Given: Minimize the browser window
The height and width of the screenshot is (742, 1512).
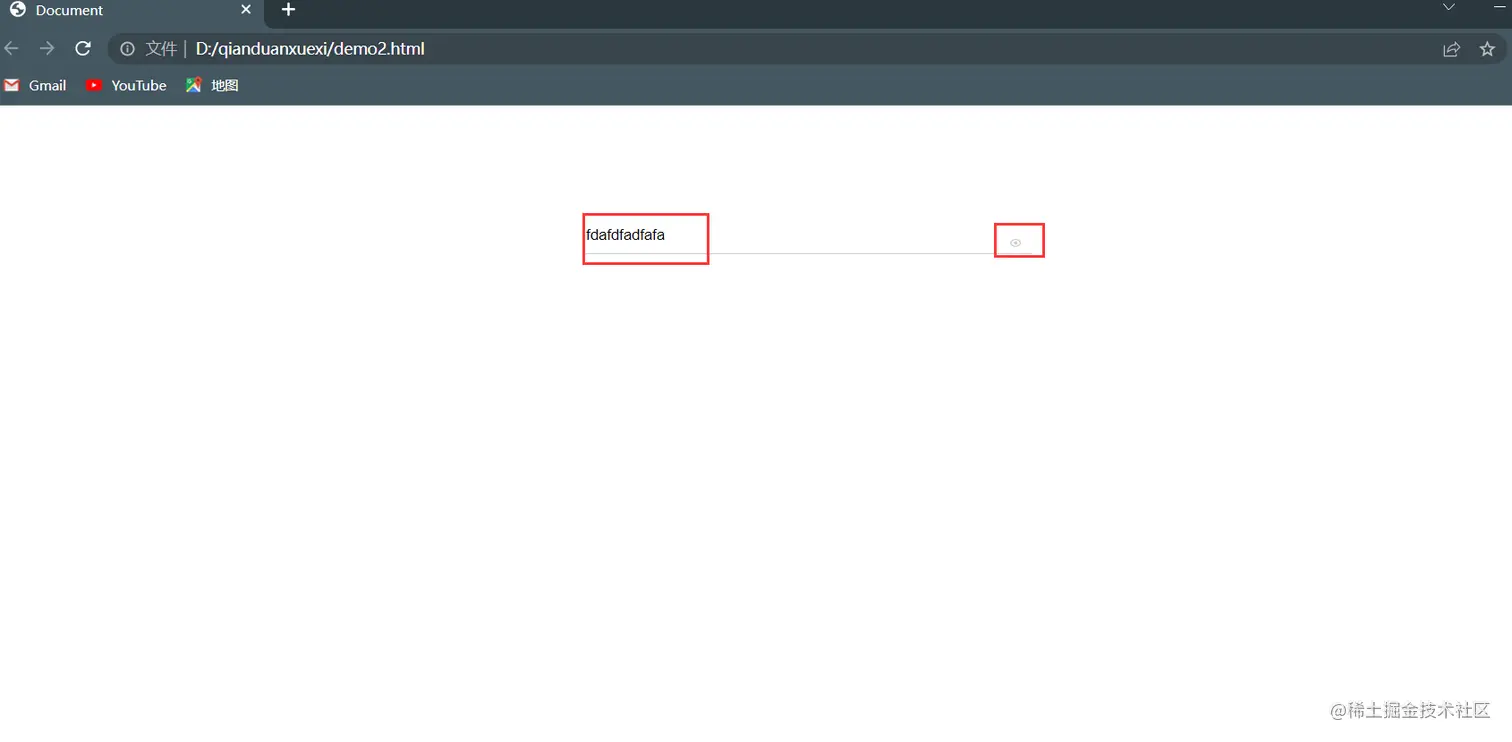Looking at the screenshot, I should coord(1499,8).
